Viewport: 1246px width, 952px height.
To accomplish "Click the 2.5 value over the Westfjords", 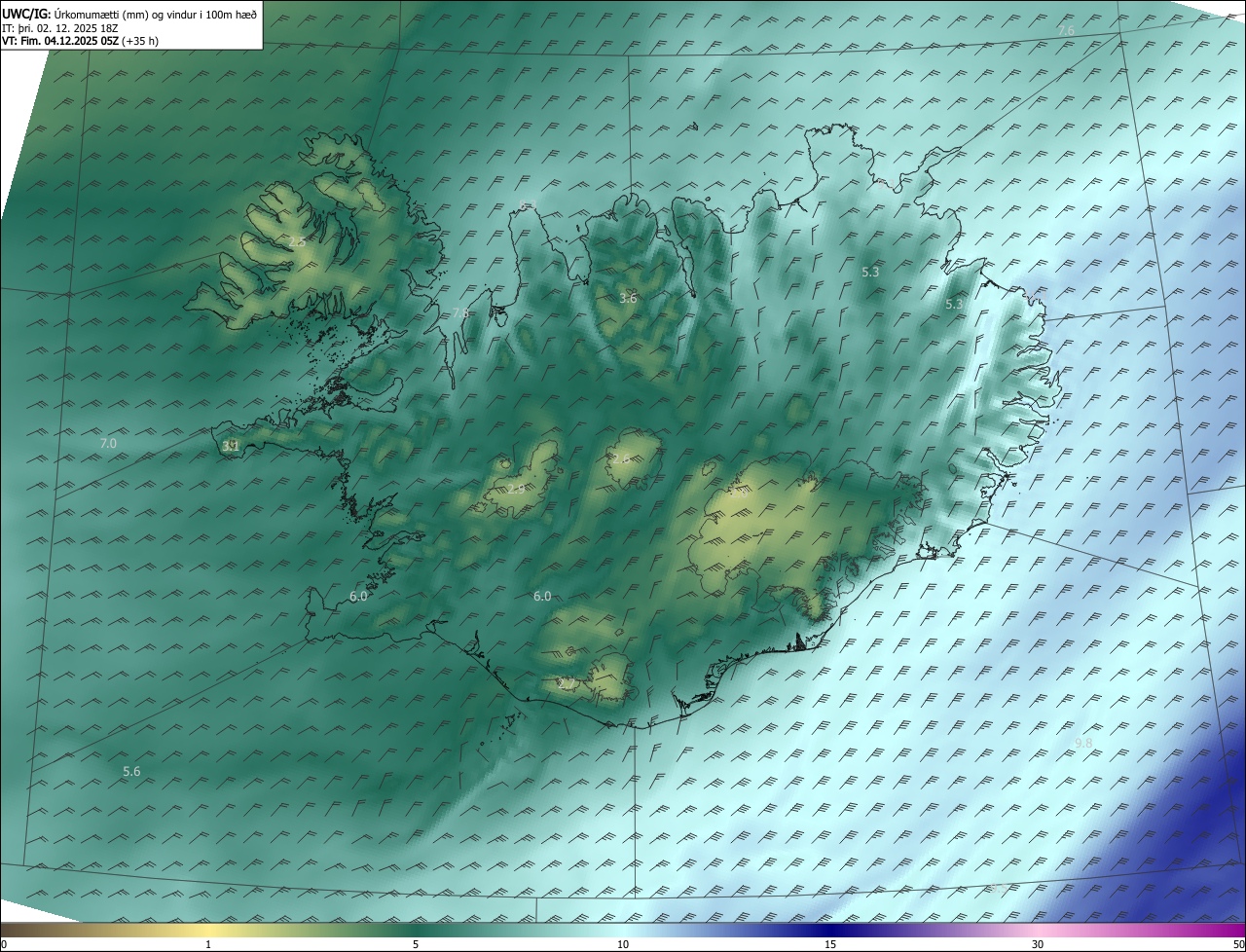I will tap(297, 241).
